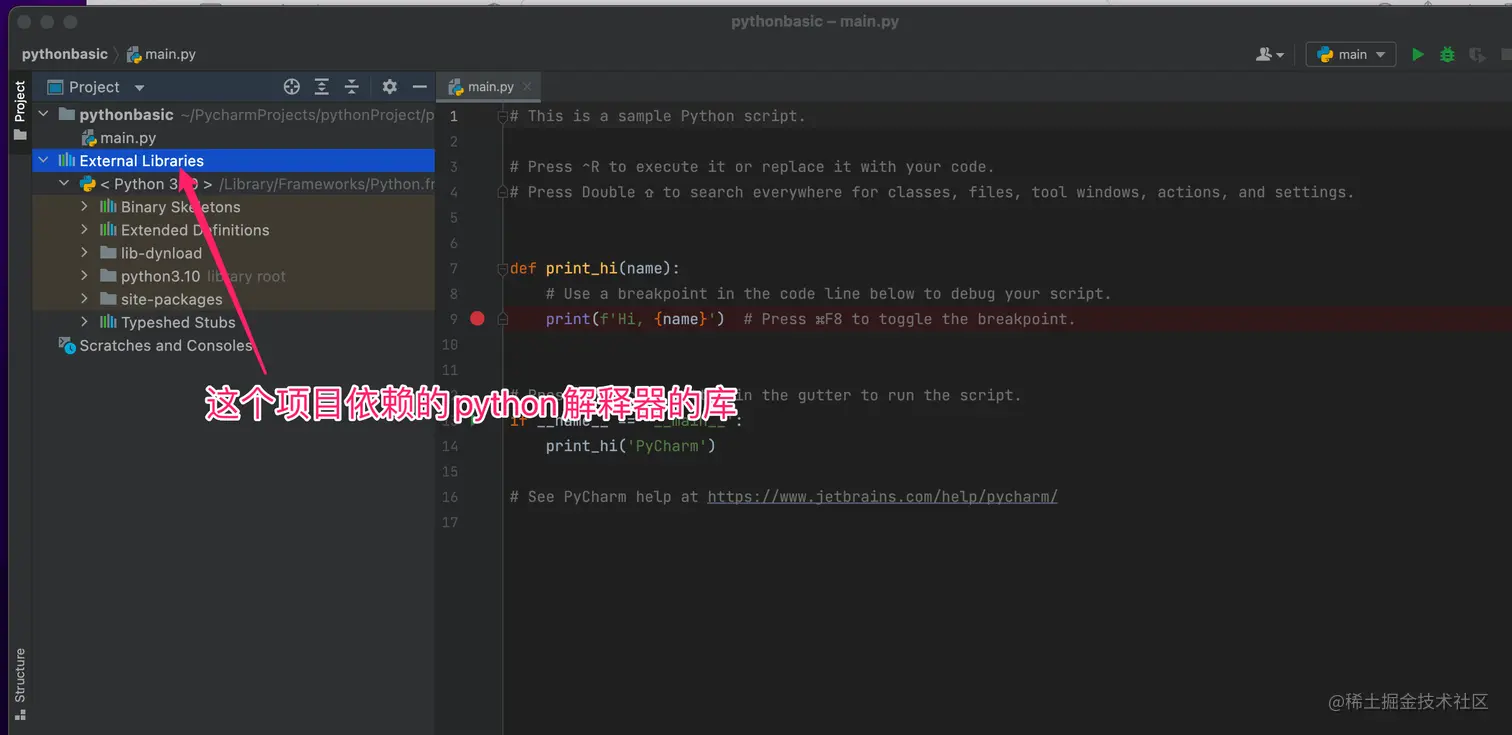Collapse the pythonbasic project folder
This screenshot has width=1512, height=735.
(43, 115)
